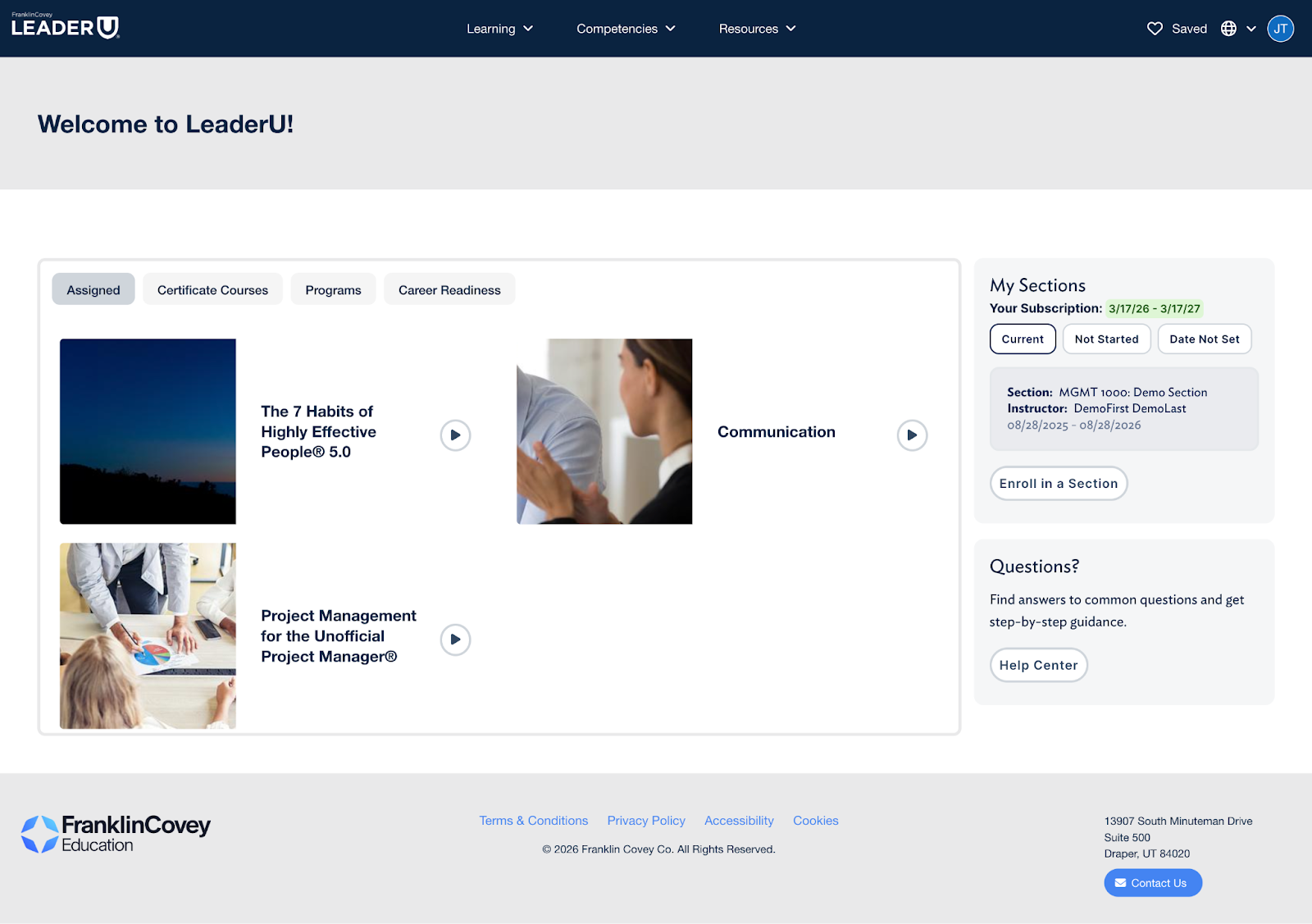Click Enroll in a Section button
Viewport: 1312px width, 924px height.
[1058, 484]
